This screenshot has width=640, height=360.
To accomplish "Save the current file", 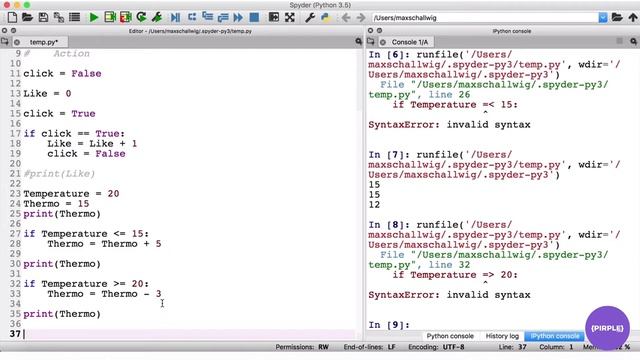I will [43, 17].
